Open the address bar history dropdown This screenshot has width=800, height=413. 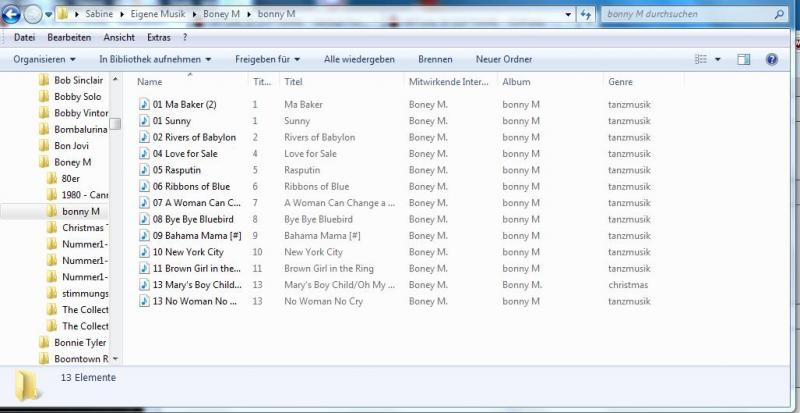click(569, 15)
